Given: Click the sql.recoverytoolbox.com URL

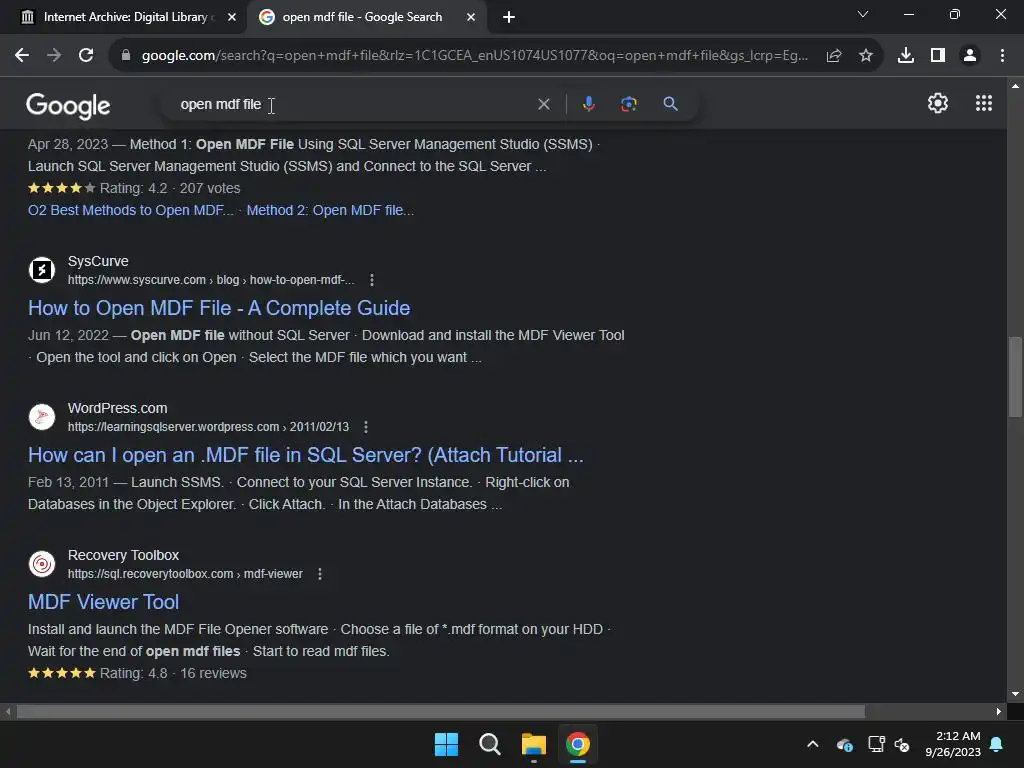Looking at the screenshot, I should click(185, 574).
